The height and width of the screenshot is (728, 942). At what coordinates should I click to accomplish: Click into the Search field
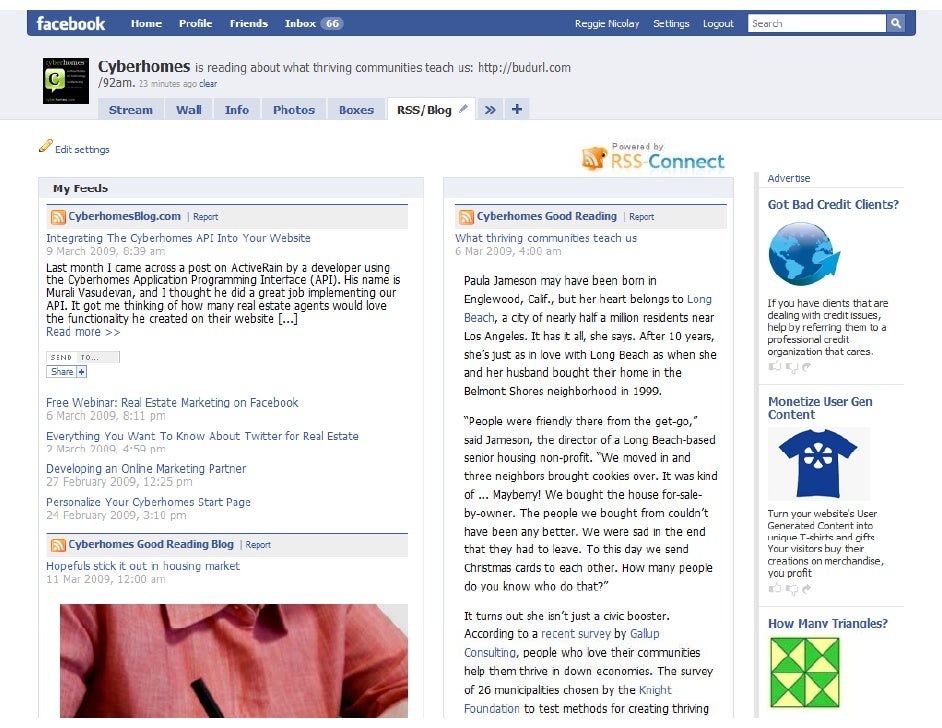817,23
